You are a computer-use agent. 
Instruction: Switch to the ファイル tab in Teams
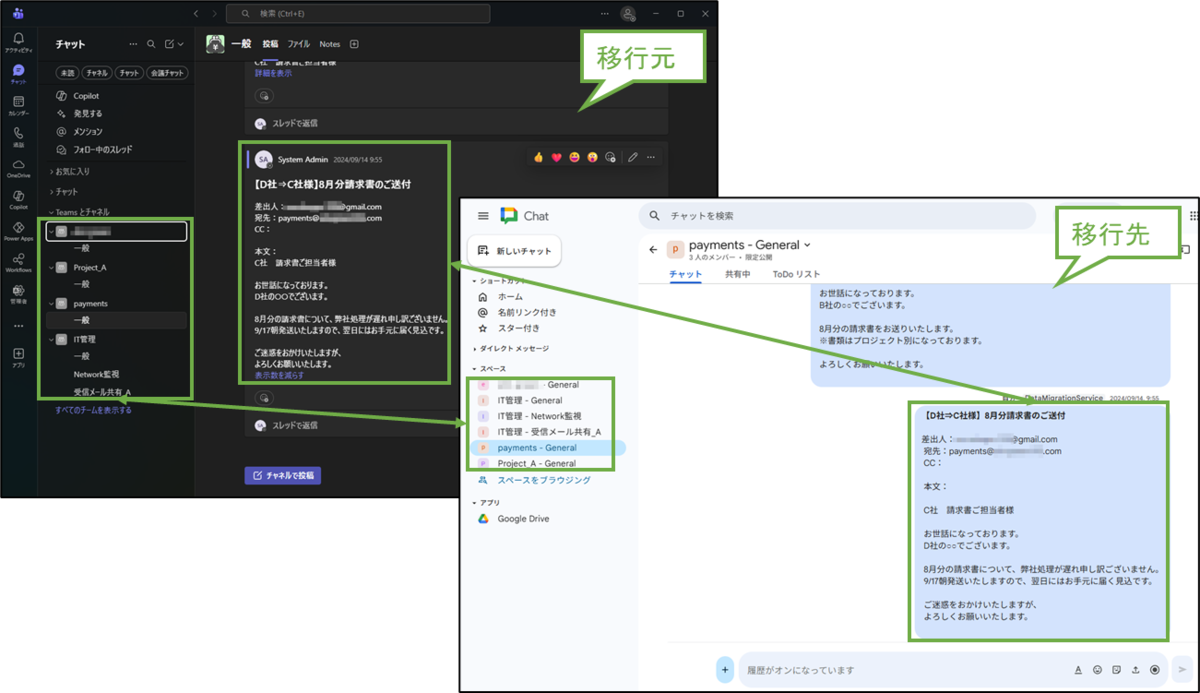[x=299, y=44]
